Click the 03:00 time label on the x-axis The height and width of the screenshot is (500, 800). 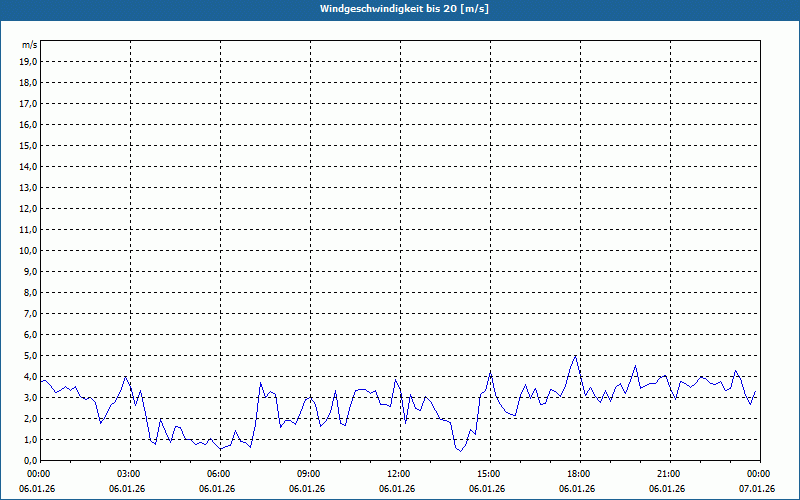[129, 473]
